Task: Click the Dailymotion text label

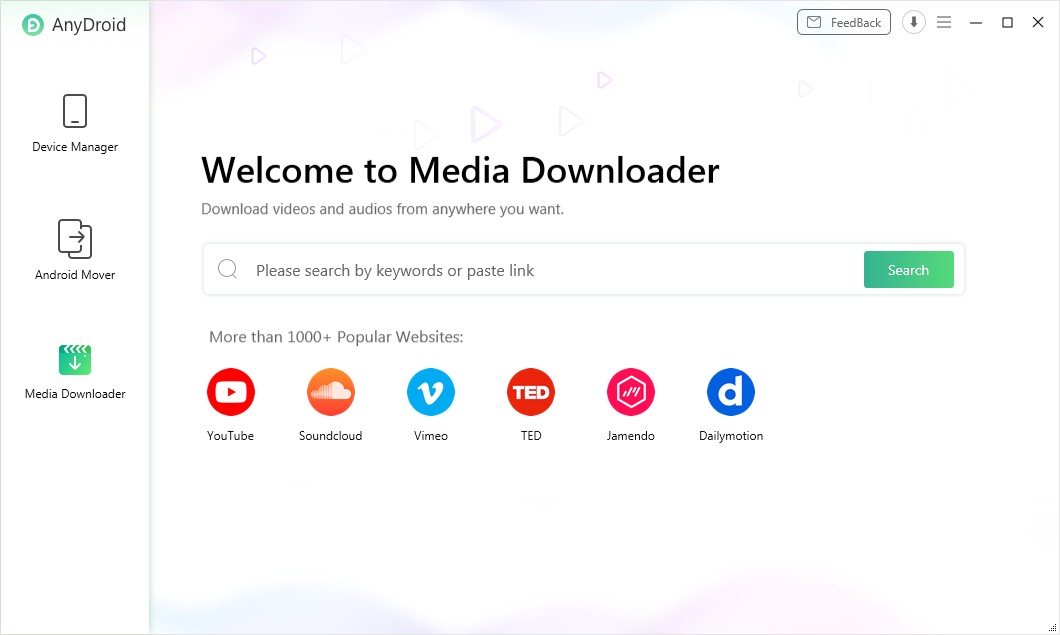Action: pos(730,436)
